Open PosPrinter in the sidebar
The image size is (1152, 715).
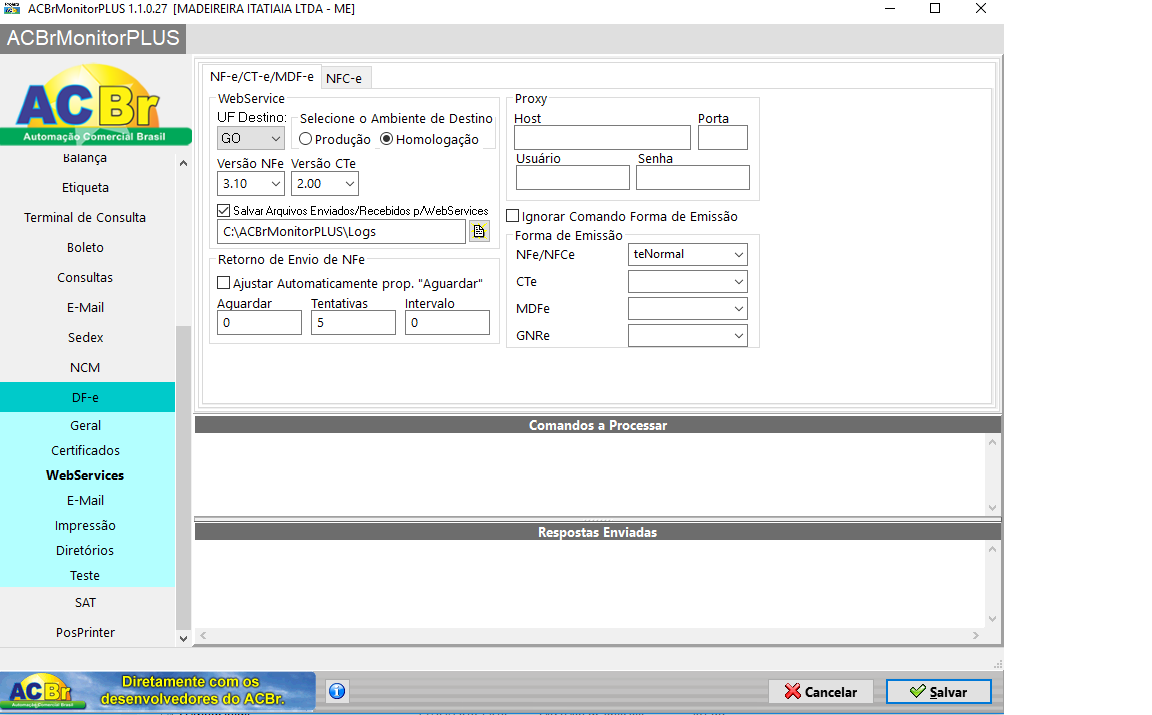click(85, 633)
